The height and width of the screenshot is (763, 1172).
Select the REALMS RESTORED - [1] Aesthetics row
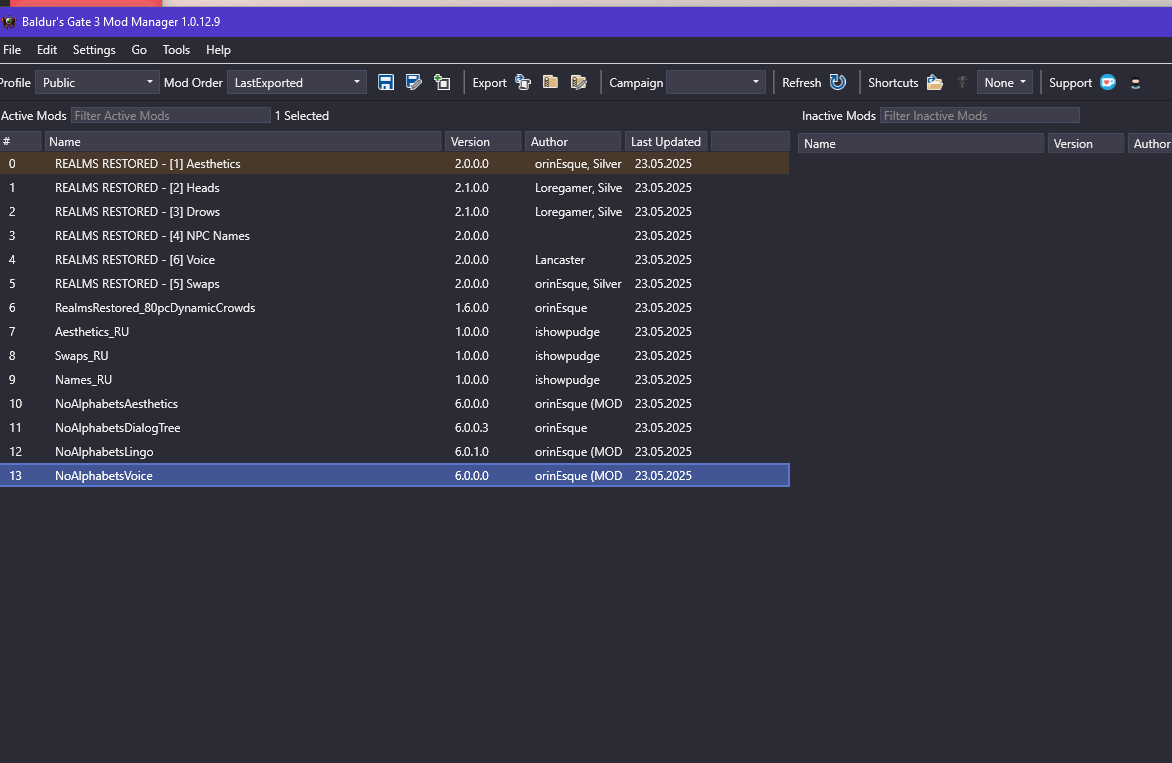point(395,164)
